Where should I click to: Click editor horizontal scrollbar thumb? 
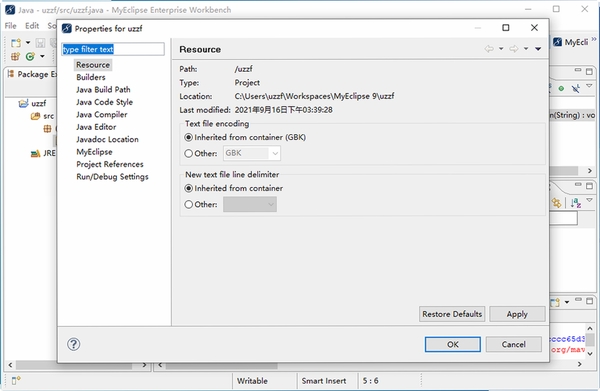222,365
